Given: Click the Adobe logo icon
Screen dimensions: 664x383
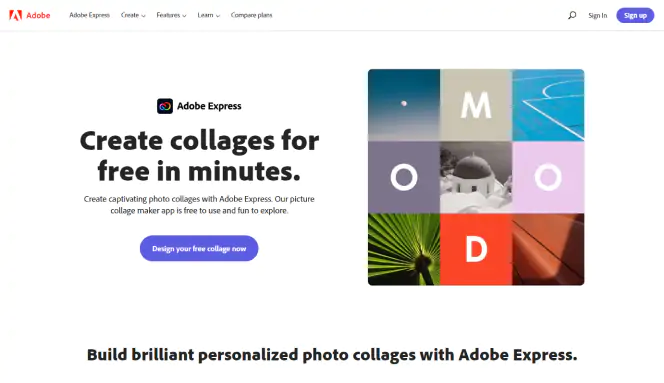Looking at the screenshot, I should point(16,15).
